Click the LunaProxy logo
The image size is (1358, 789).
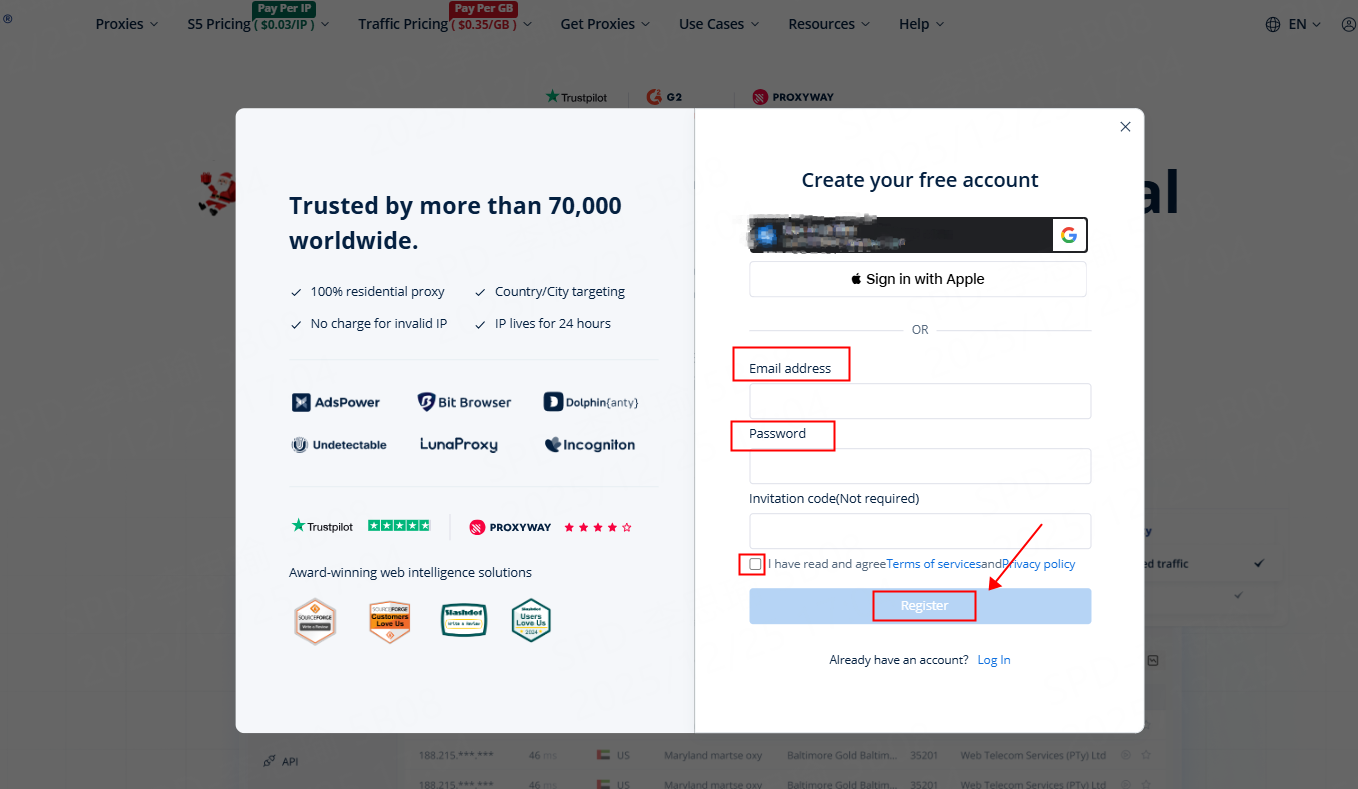click(x=458, y=445)
